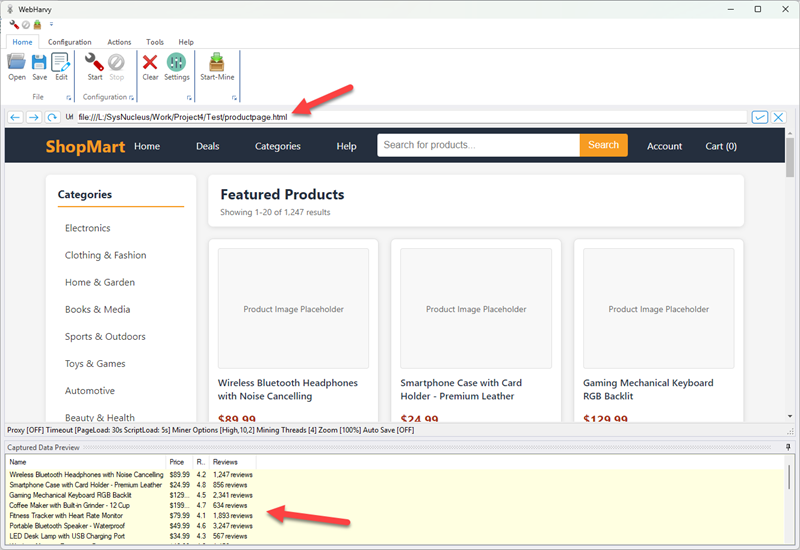Save the configuration with the Save icon
800x550 pixels.
(x=39, y=65)
